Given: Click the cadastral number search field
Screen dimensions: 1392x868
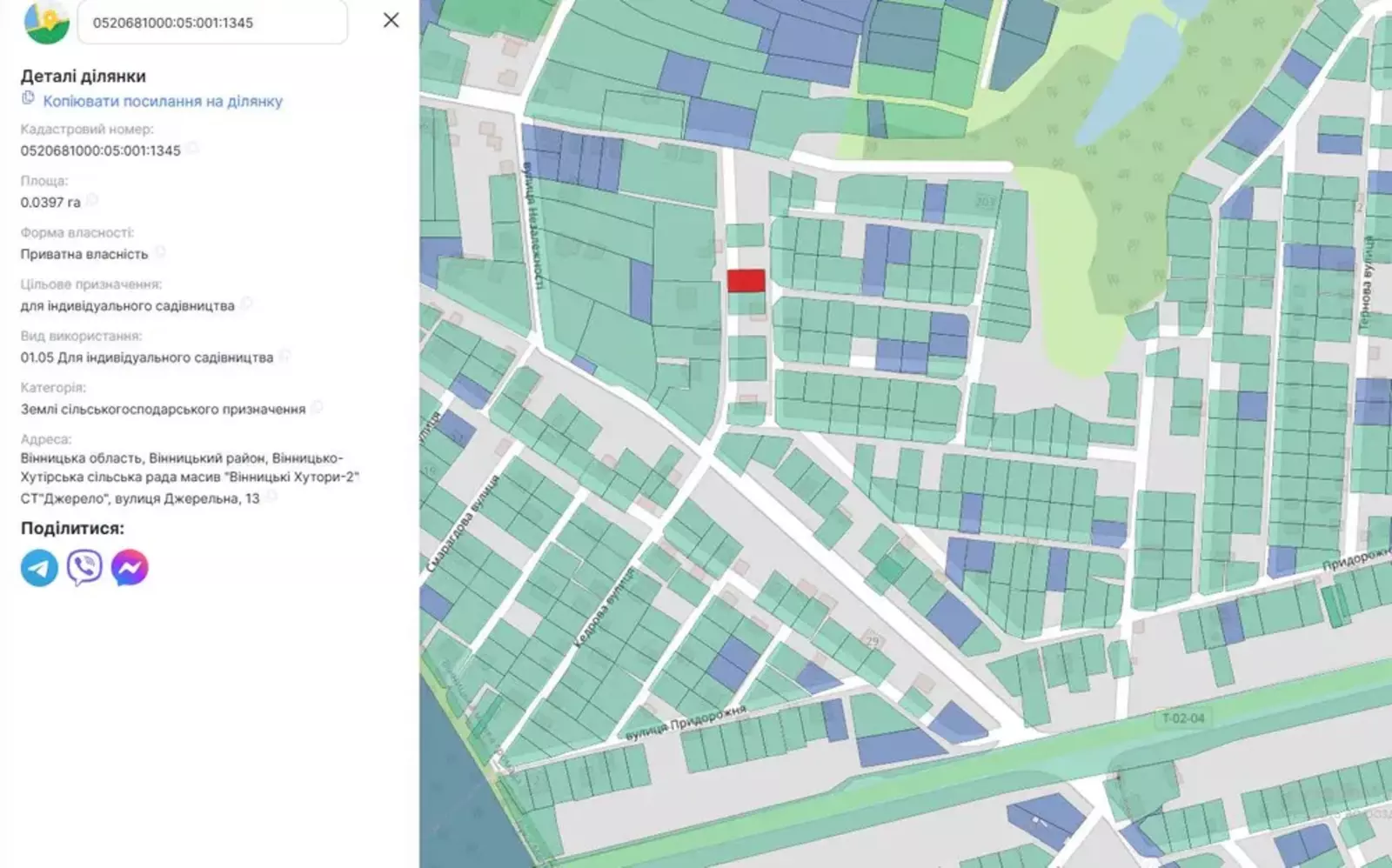Looking at the screenshot, I should point(212,23).
